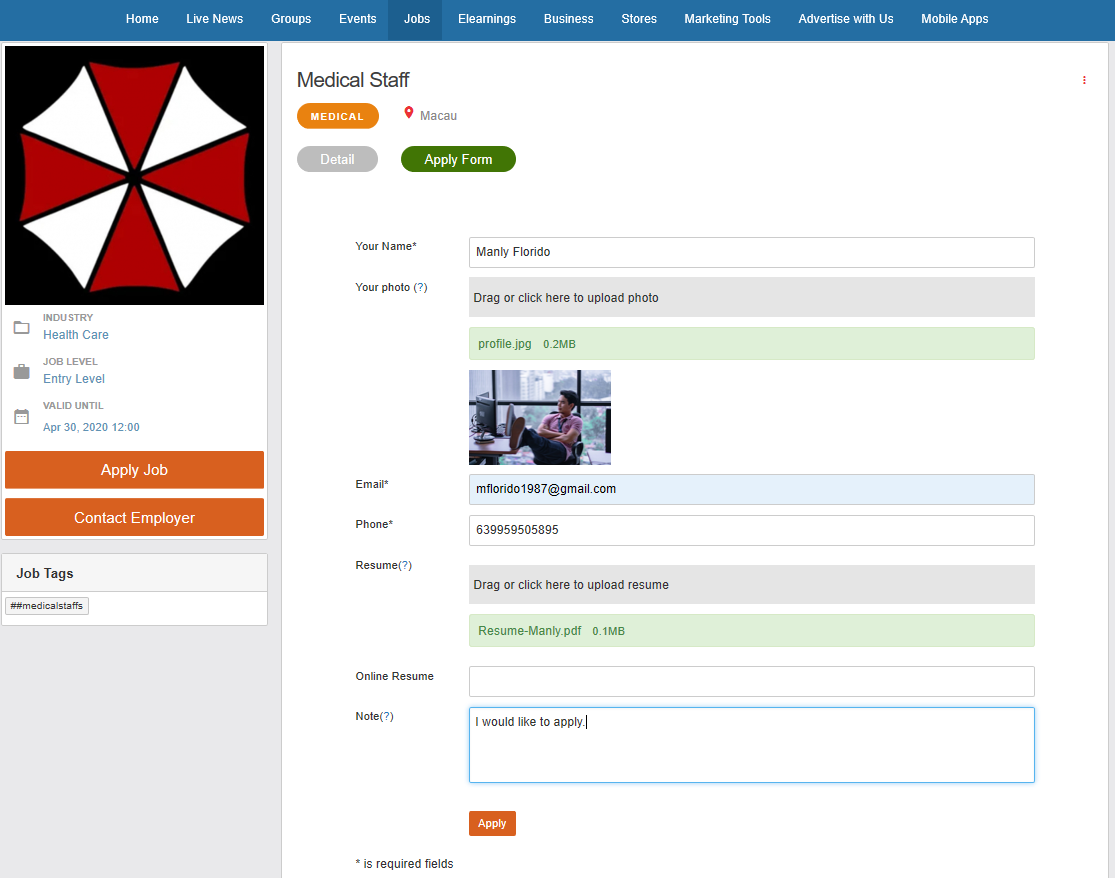Click the red location pin next to Macau

click(409, 113)
